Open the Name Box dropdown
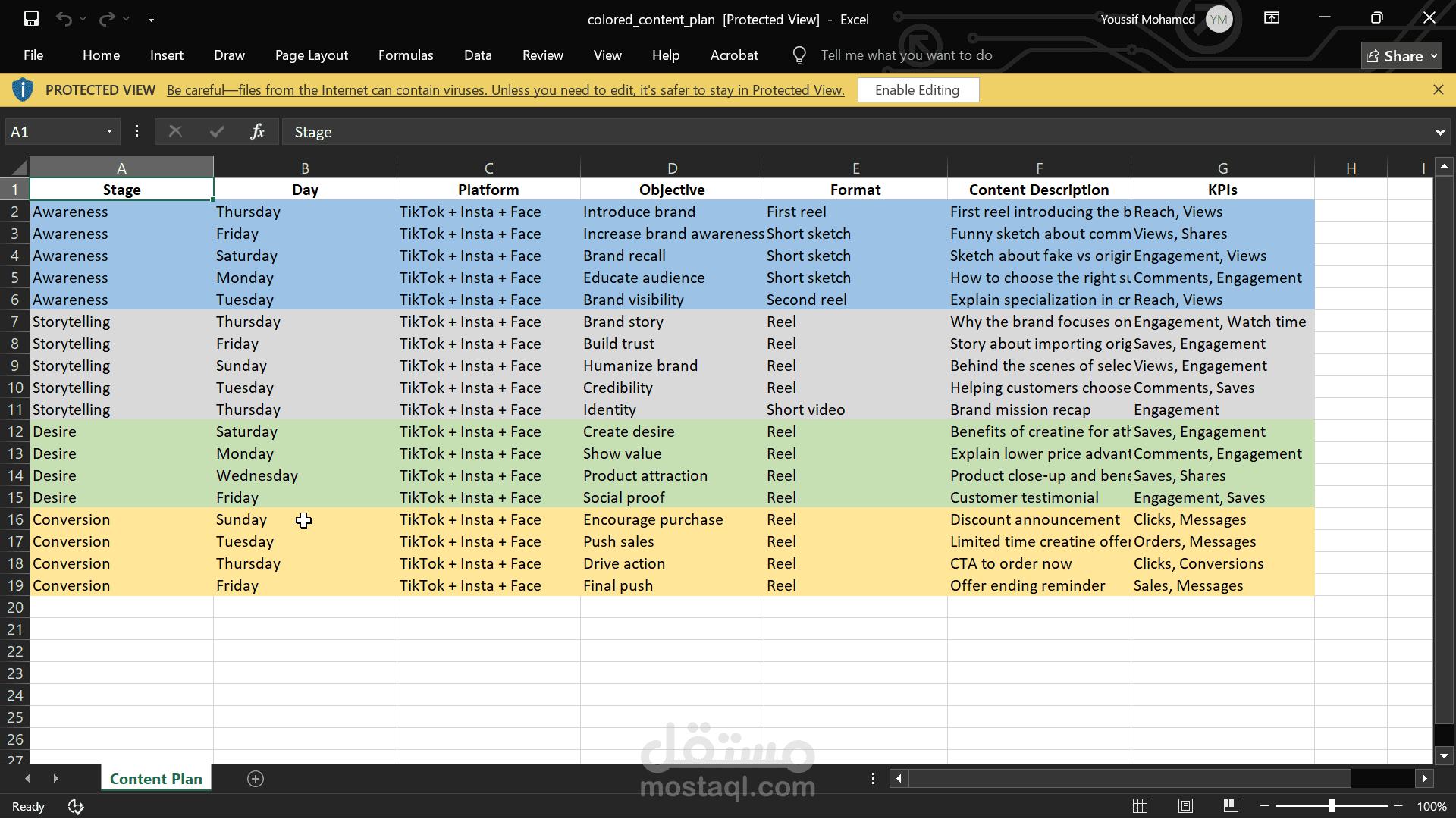Screen dimensions: 1456x819 [x=109, y=131]
